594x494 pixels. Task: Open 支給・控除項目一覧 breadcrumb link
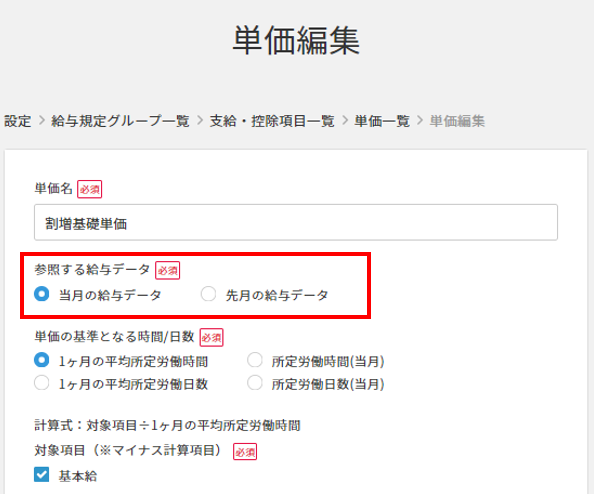(272, 121)
